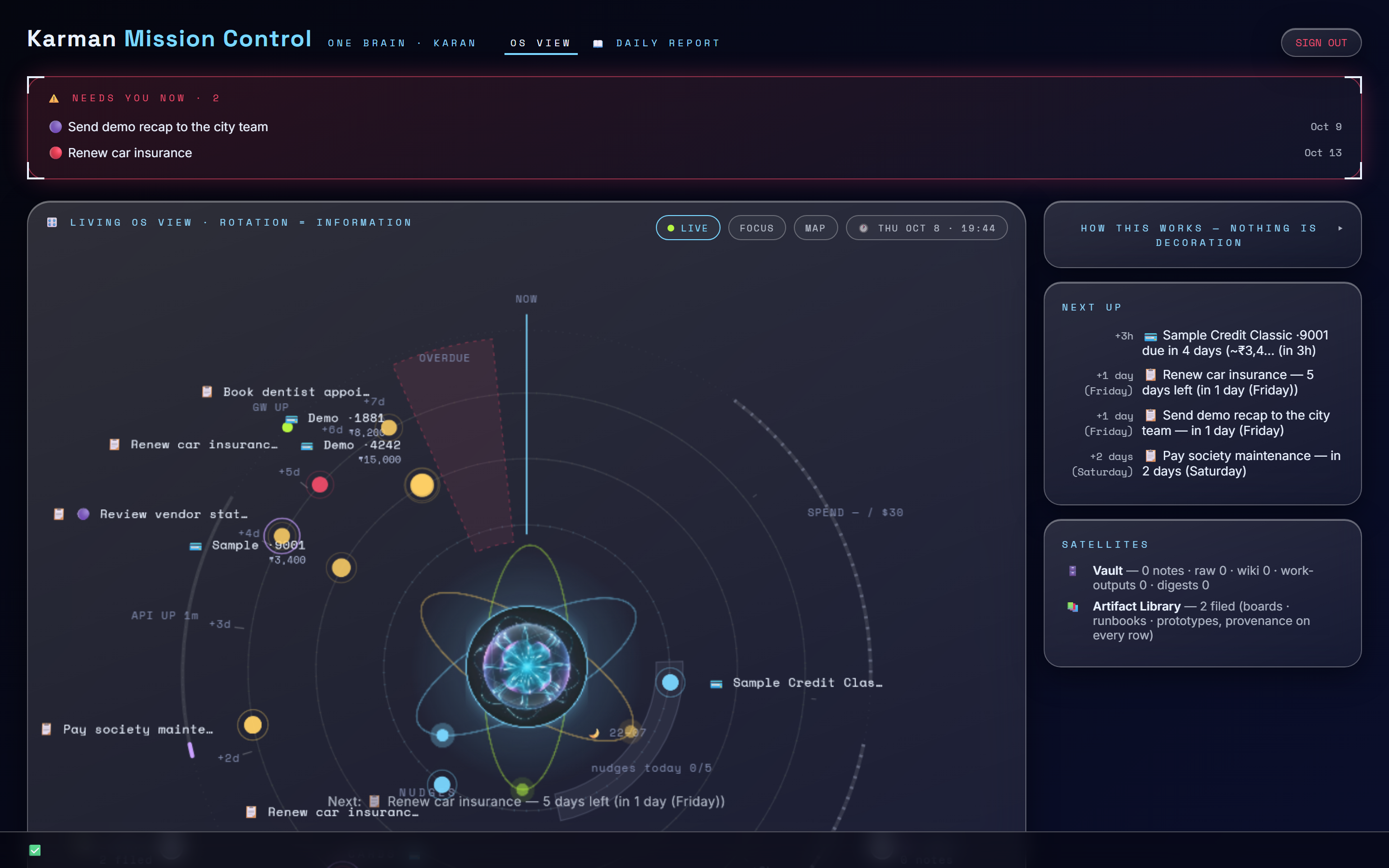1389x868 pixels.
Task: Select the Sample Credit Classic orbit card icon
Action: [x=716, y=684]
